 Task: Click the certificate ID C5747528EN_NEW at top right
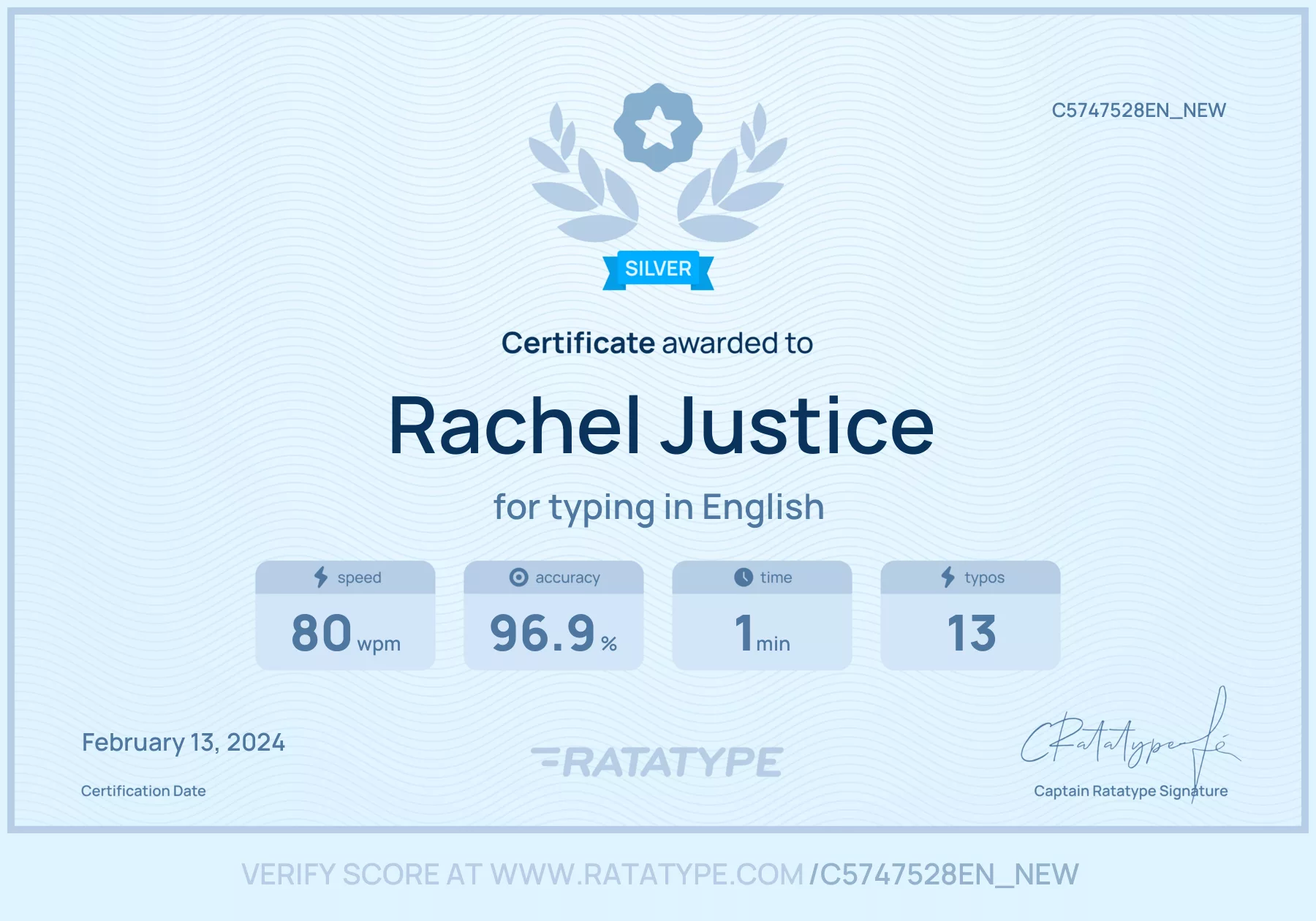(x=1138, y=110)
